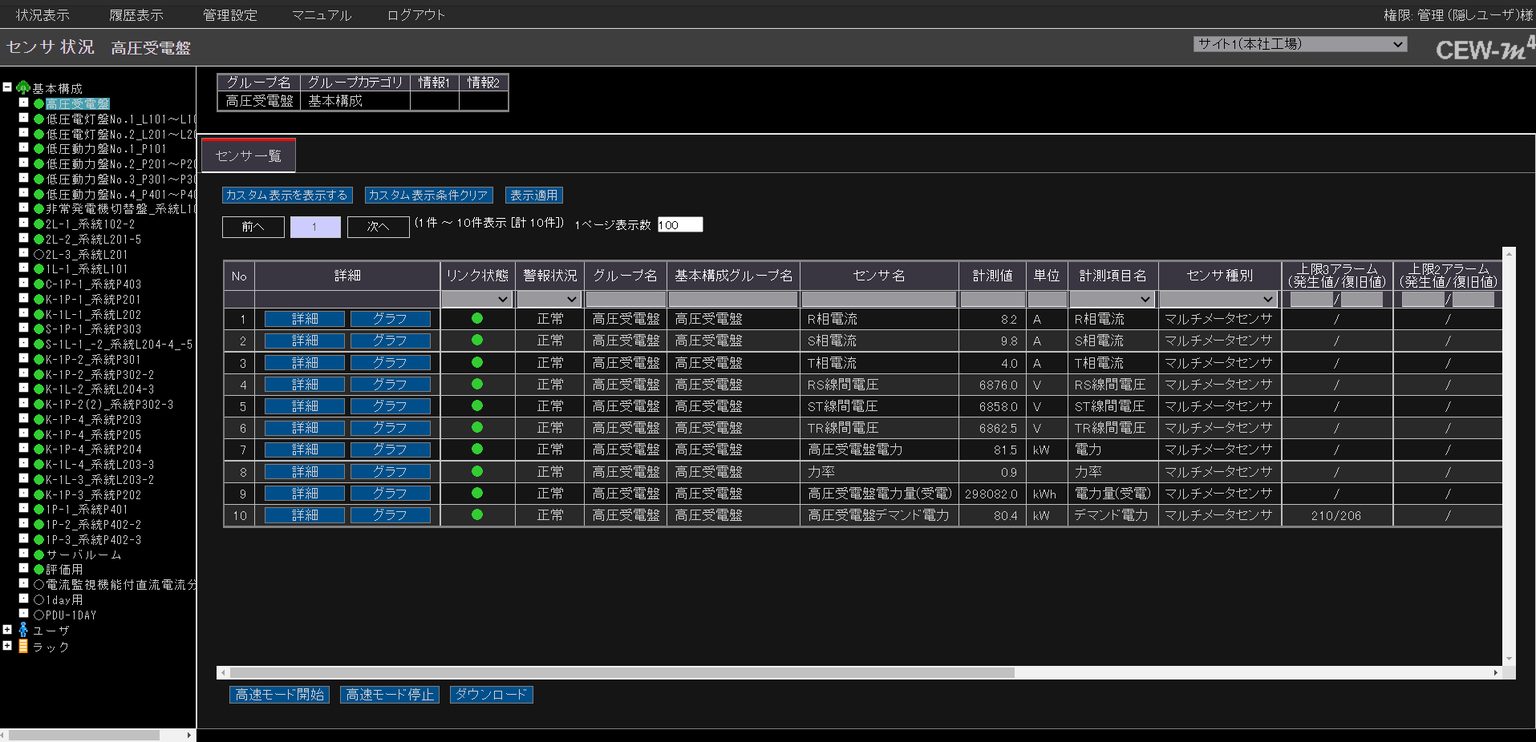Click the カスタム表示を表示する button
Image resolution: width=1536 pixels, height=742 pixels.
(x=288, y=195)
